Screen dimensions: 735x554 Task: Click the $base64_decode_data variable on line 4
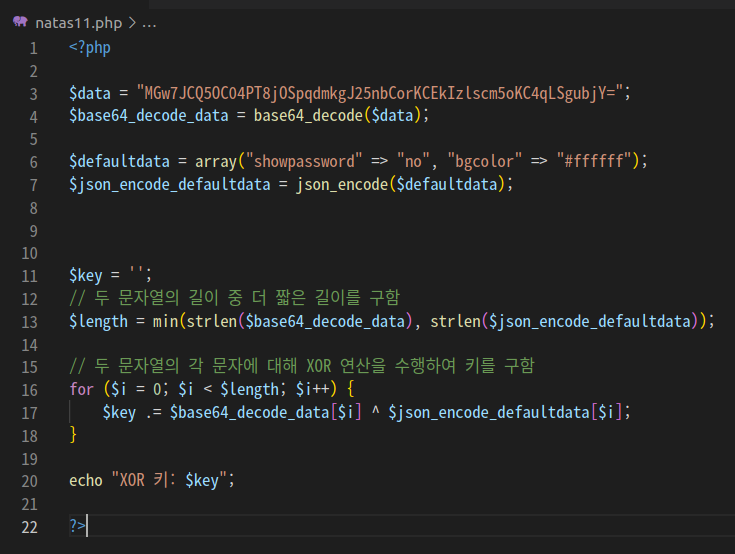pos(149,115)
